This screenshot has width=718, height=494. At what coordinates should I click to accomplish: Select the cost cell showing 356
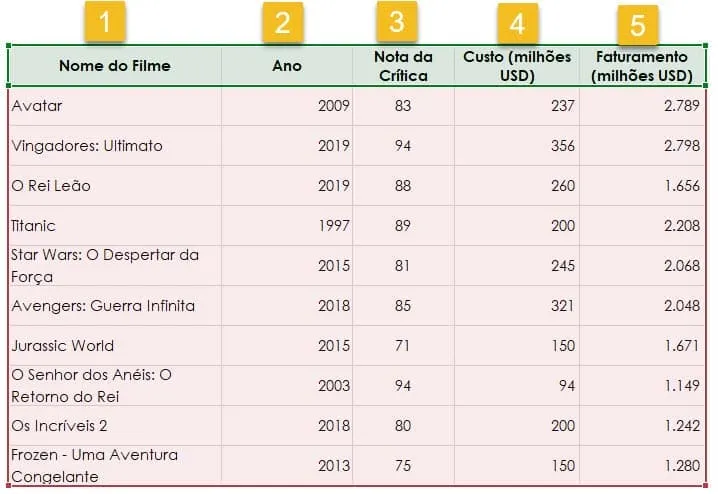pos(517,146)
